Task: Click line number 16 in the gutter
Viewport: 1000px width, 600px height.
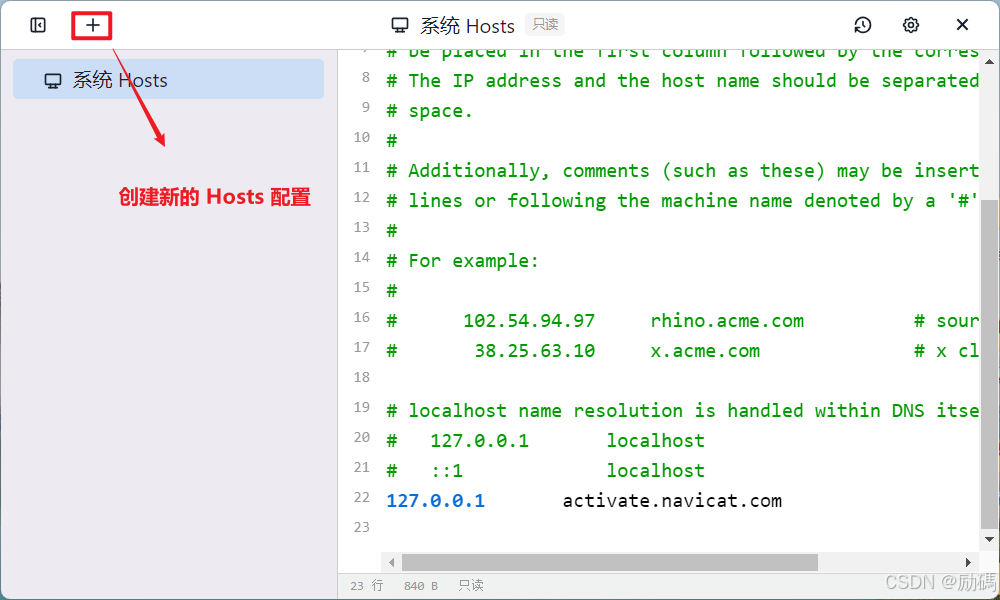Action: 361,317
